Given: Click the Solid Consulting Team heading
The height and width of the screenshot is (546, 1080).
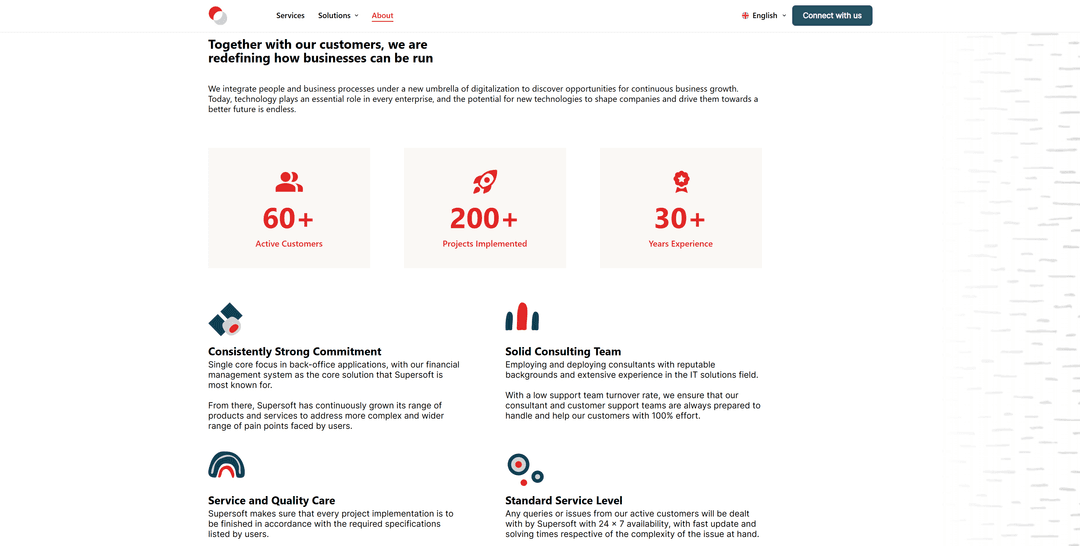Looking at the screenshot, I should pyautogui.click(x=563, y=352).
